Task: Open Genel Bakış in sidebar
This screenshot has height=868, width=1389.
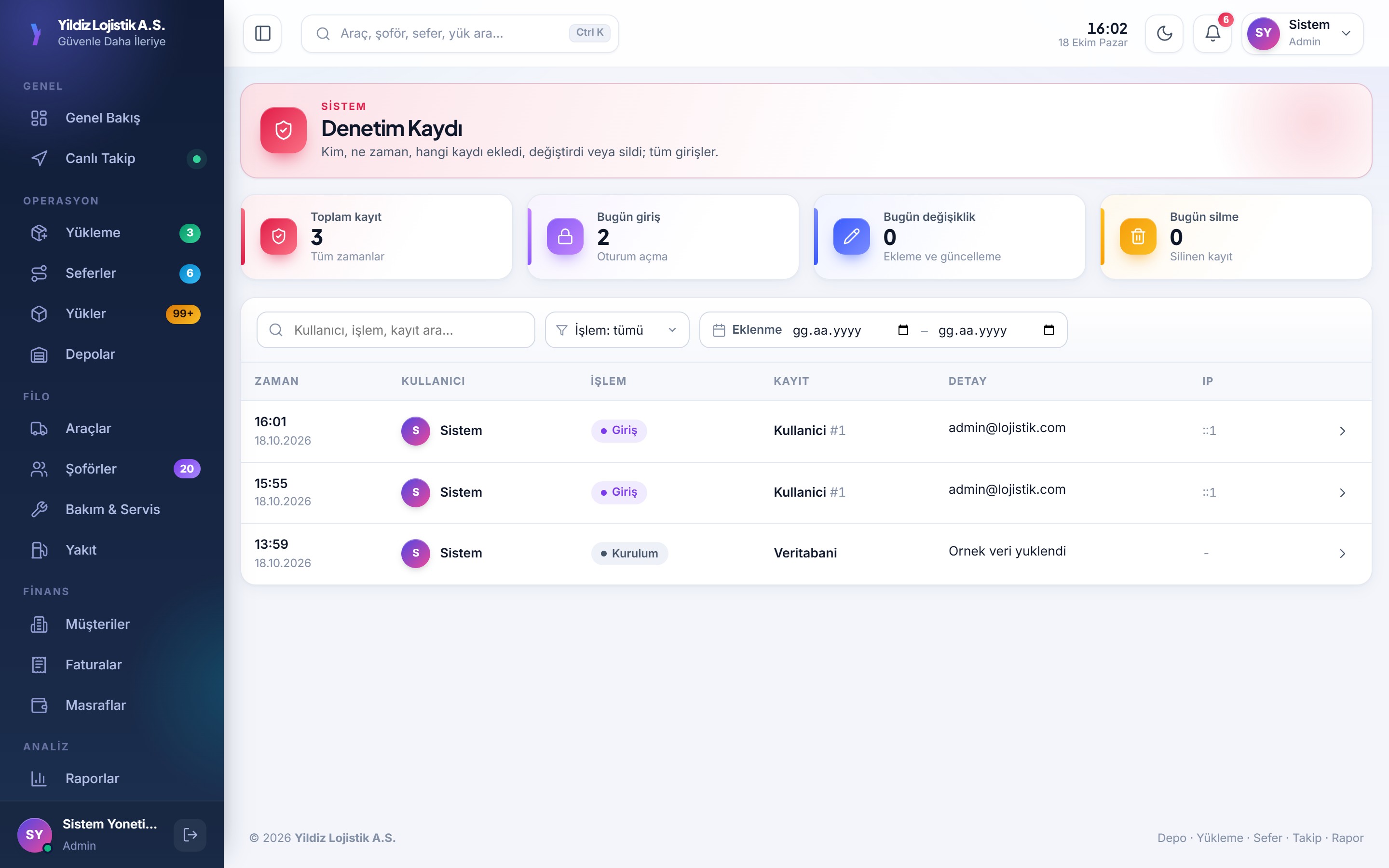Action: tap(112, 118)
